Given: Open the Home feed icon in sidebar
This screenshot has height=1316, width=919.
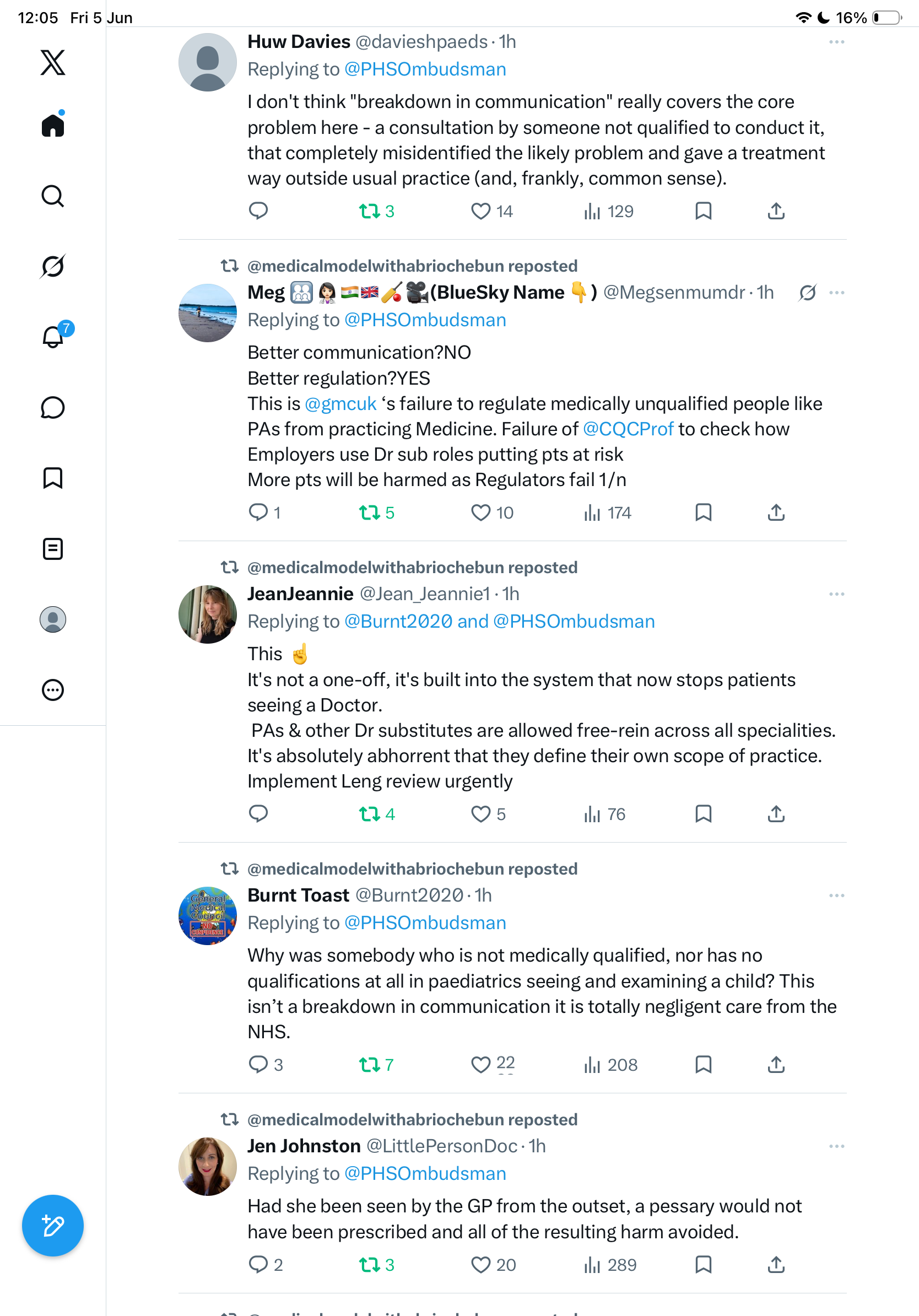Looking at the screenshot, I should point(53,125).
